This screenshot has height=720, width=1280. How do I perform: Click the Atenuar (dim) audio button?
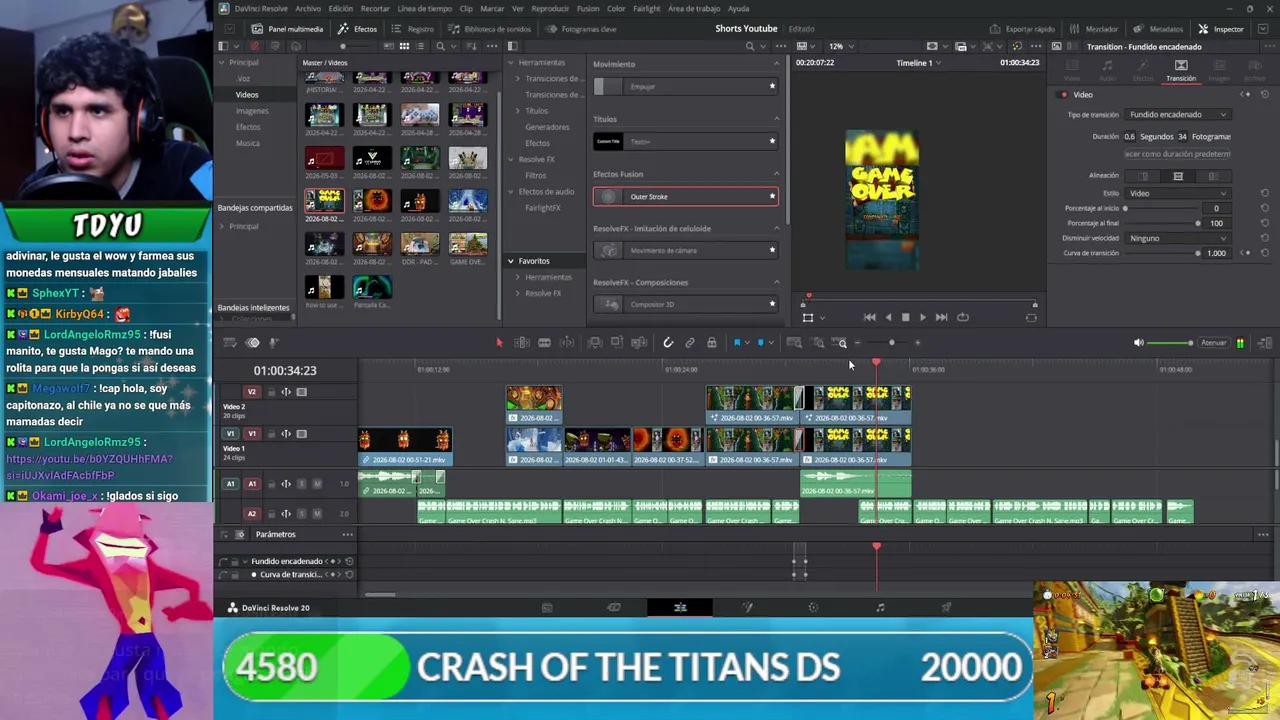pos(1213,343)
